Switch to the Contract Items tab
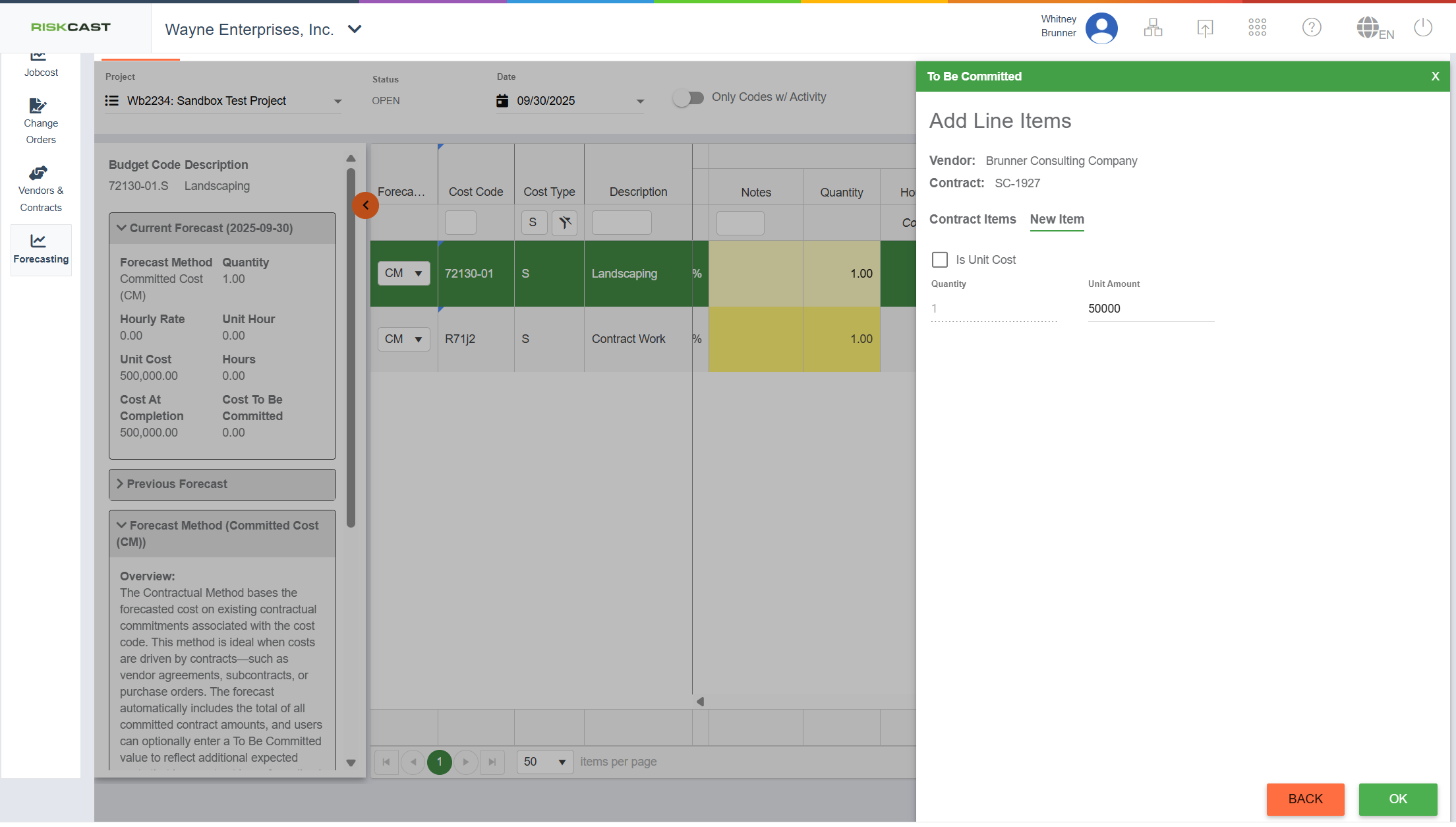The width and height of the screenshot is (1456, 827). (x=972, y=220)
